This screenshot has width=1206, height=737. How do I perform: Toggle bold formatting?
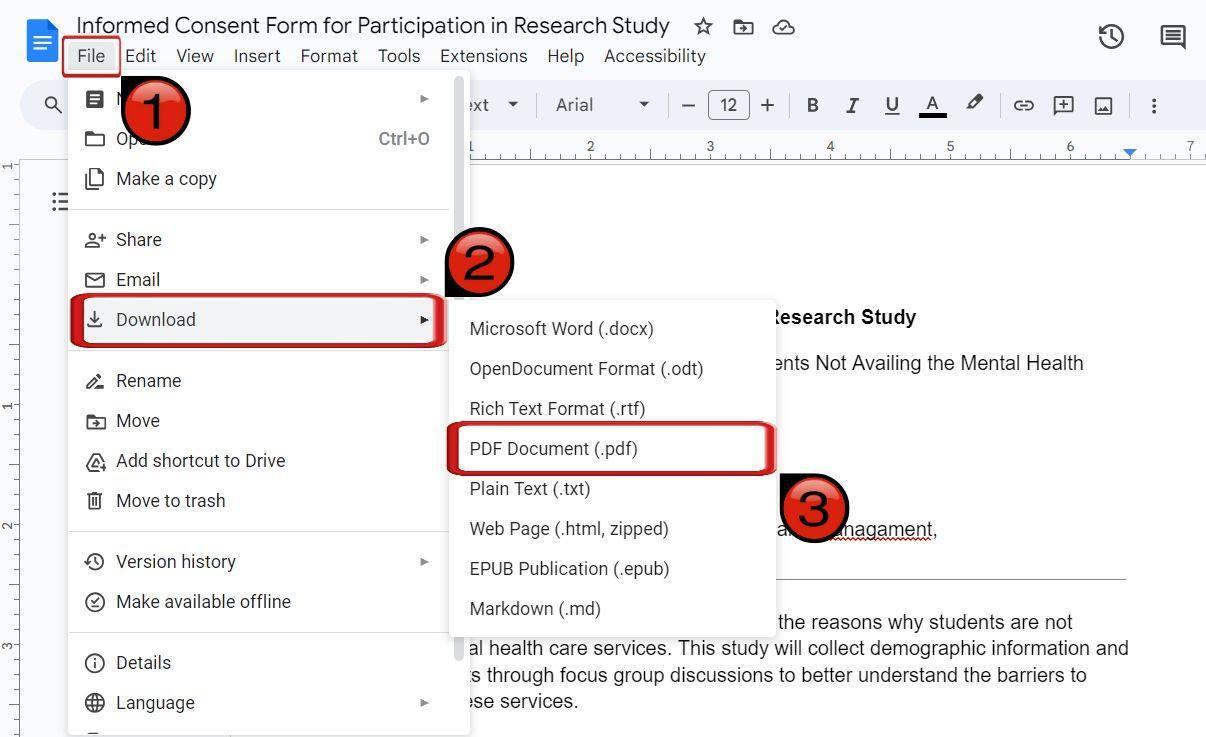click(x=812, y=105)
